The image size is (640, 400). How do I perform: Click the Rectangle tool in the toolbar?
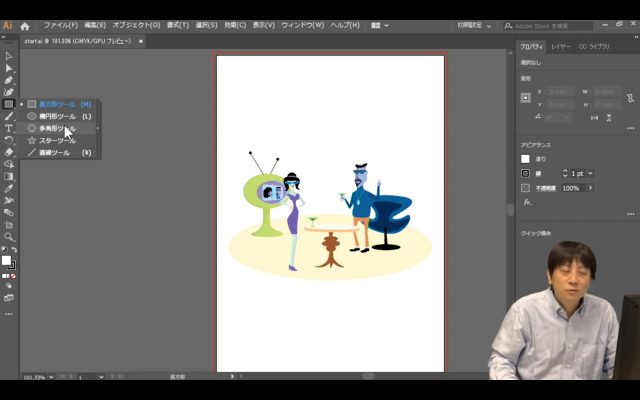click(9, 104)
